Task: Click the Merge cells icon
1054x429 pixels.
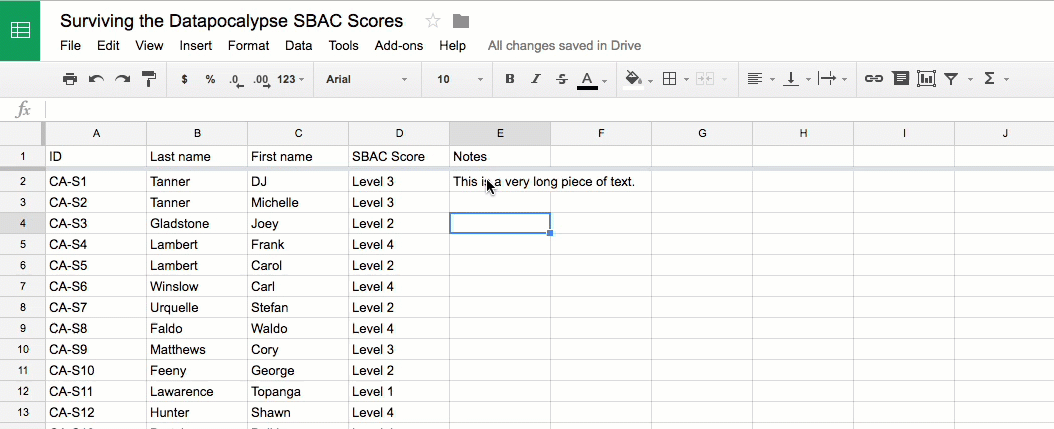Action: pyautogui.click(x=704, y=79)
